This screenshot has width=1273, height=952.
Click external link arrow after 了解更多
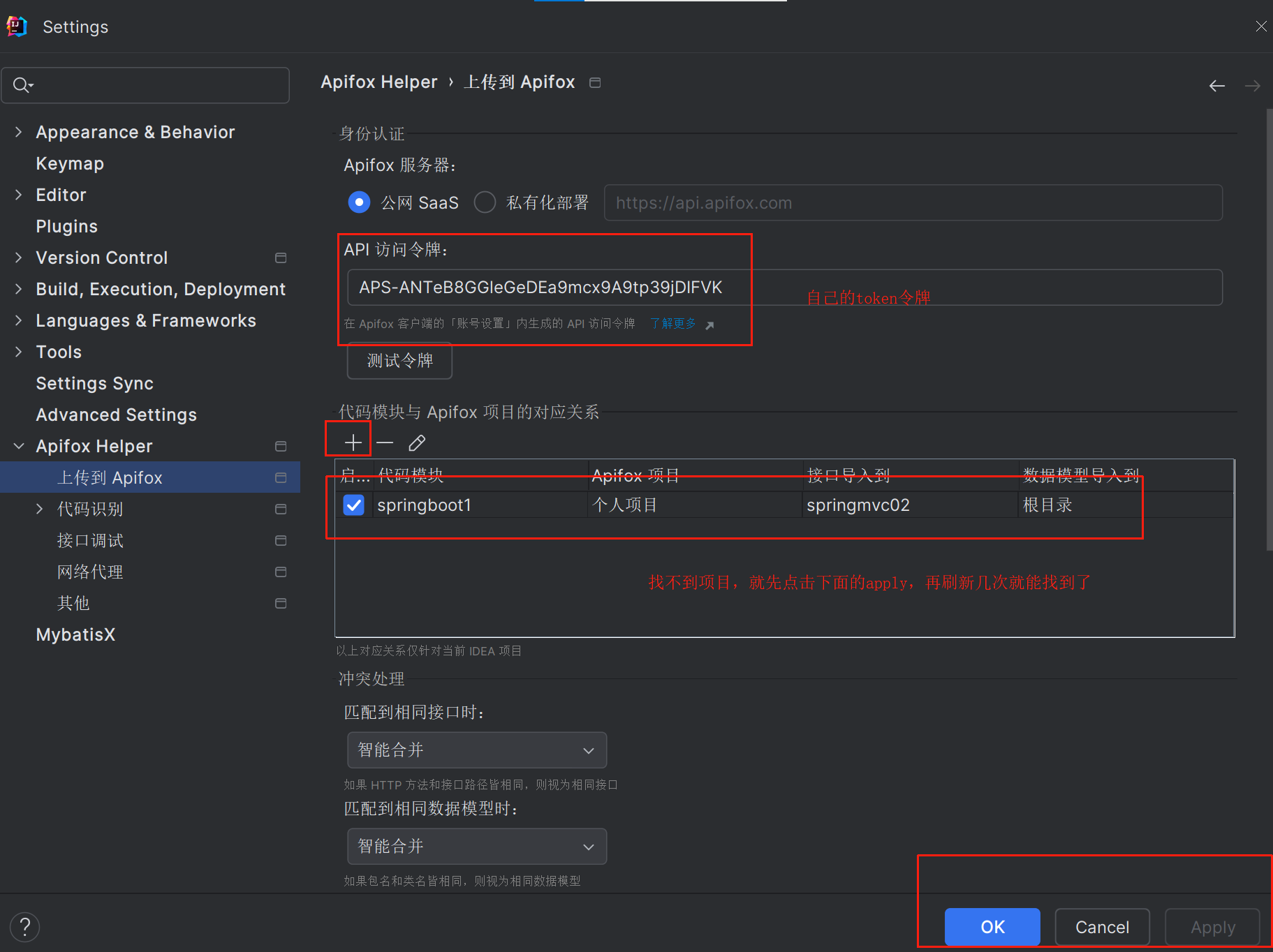click(709, 325)
